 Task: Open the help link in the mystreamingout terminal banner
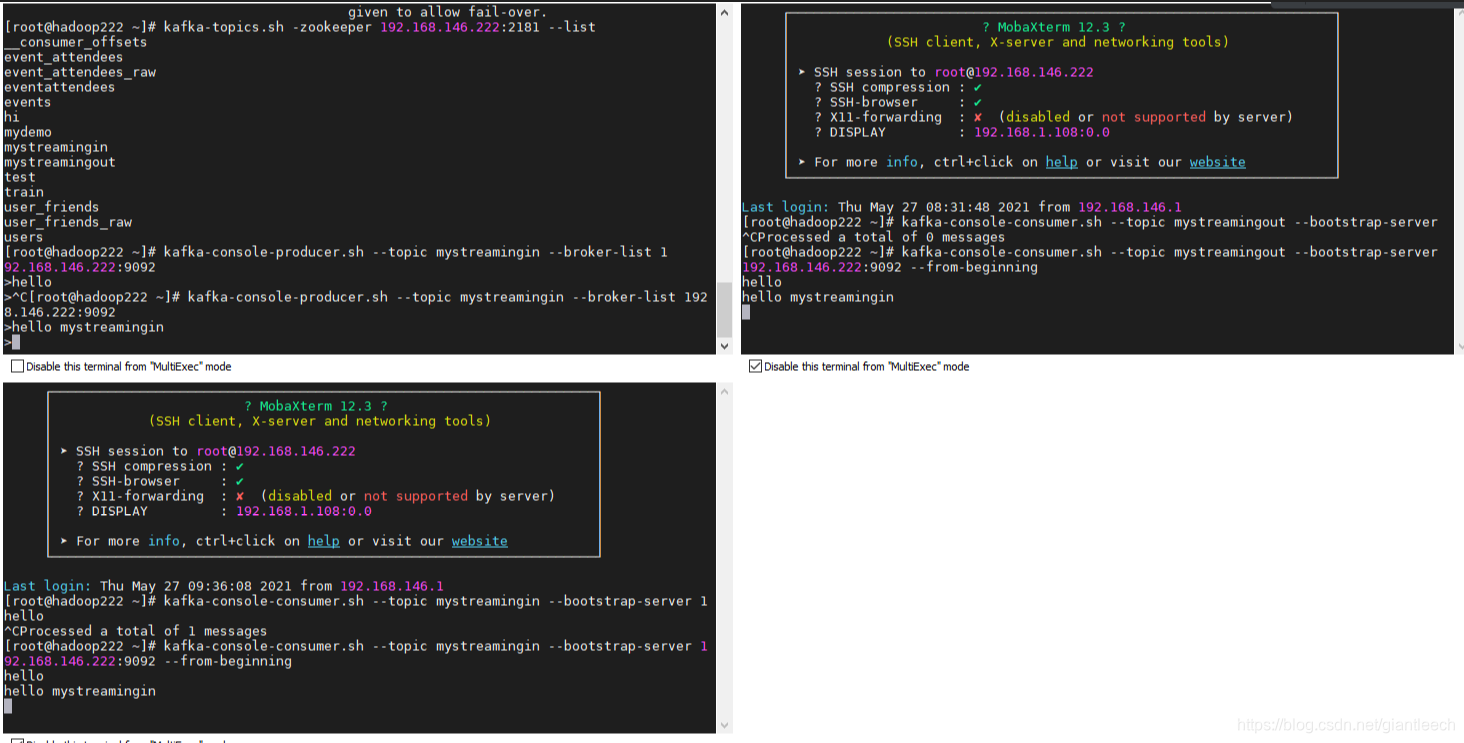[1062, 162]
